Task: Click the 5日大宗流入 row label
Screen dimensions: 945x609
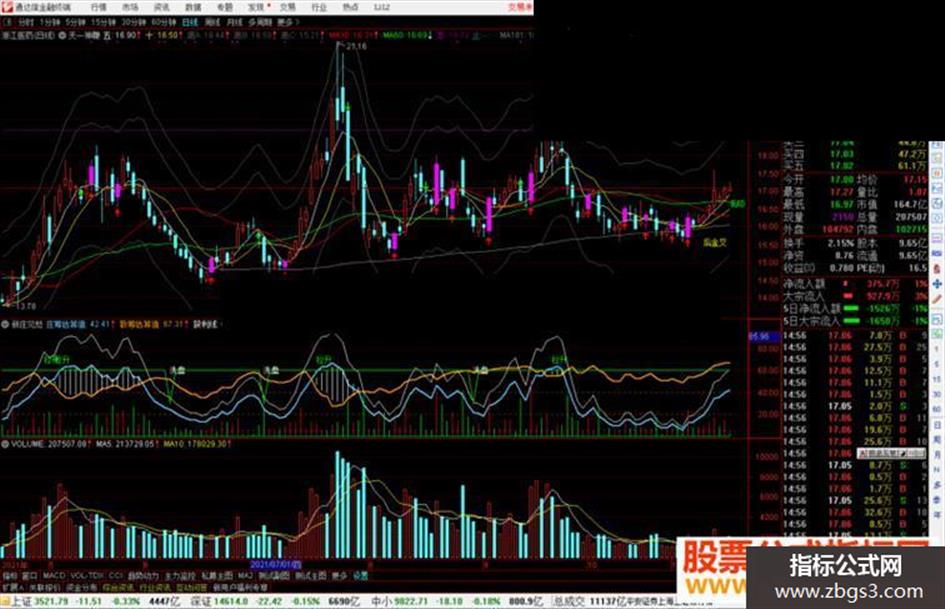Action: pyautogui.click(x=811, y=321)
